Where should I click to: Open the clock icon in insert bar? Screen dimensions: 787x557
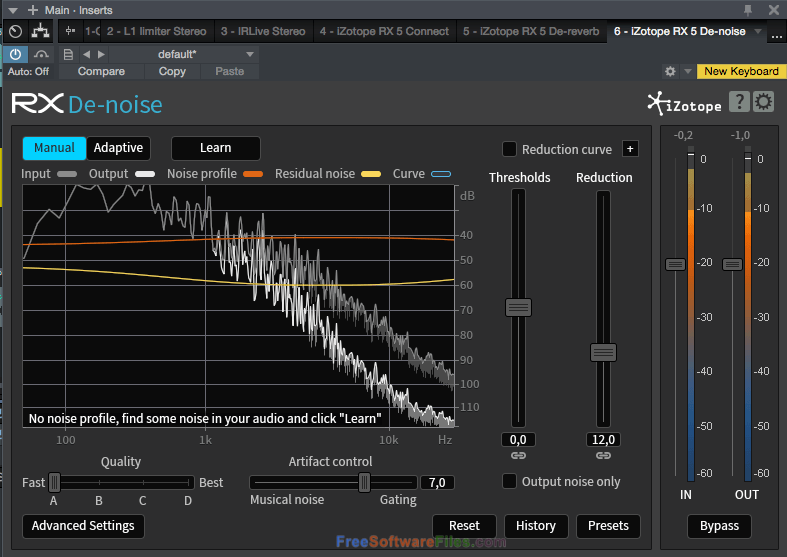click(16, 31)
